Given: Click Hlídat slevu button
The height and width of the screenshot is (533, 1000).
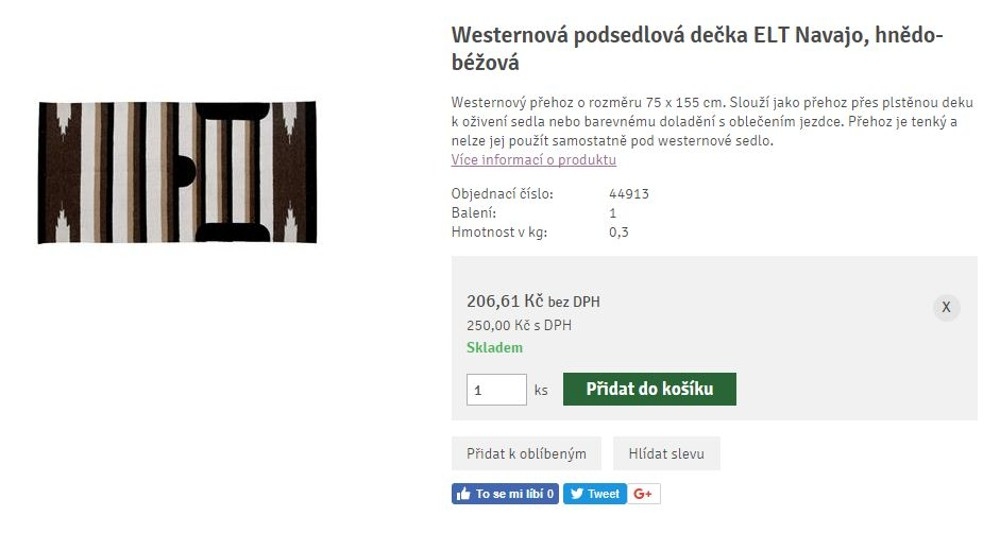Looking at the screenshot, I should (x=666, y=454).
